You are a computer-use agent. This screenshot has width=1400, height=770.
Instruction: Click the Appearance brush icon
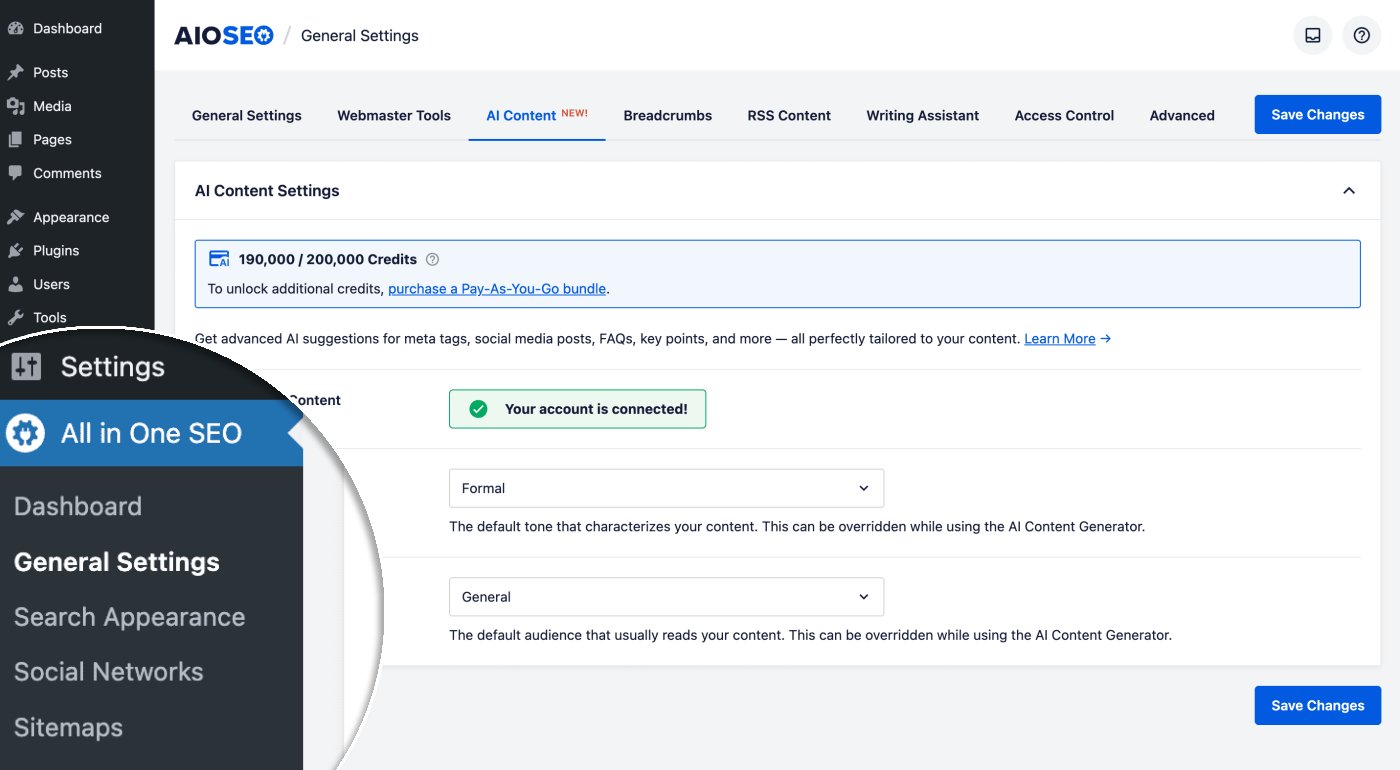(x=15, y=217)
